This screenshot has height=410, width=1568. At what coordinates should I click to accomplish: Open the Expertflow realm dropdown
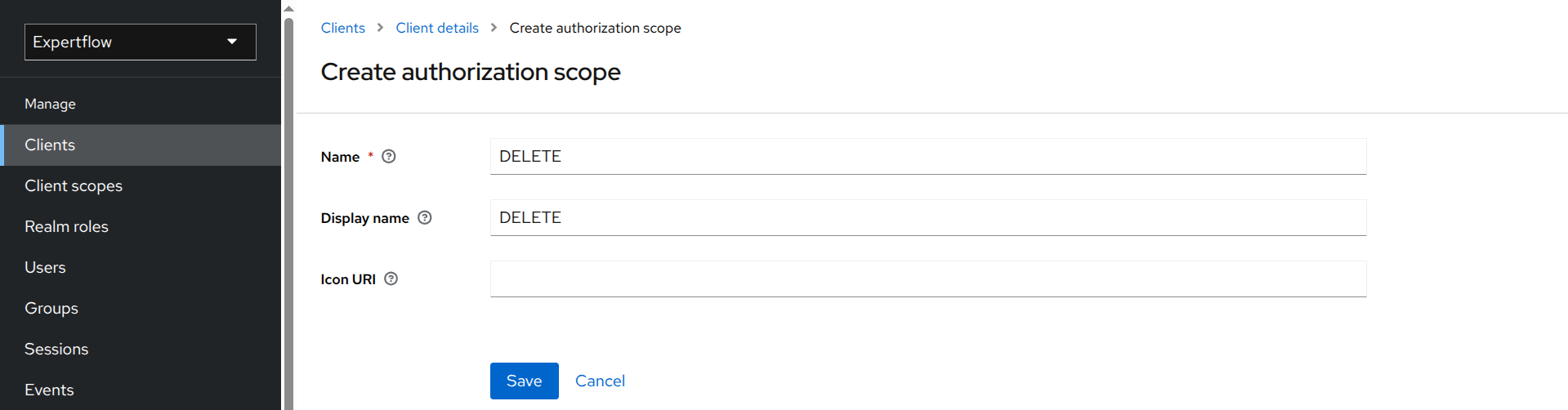[x=140, y=42]
